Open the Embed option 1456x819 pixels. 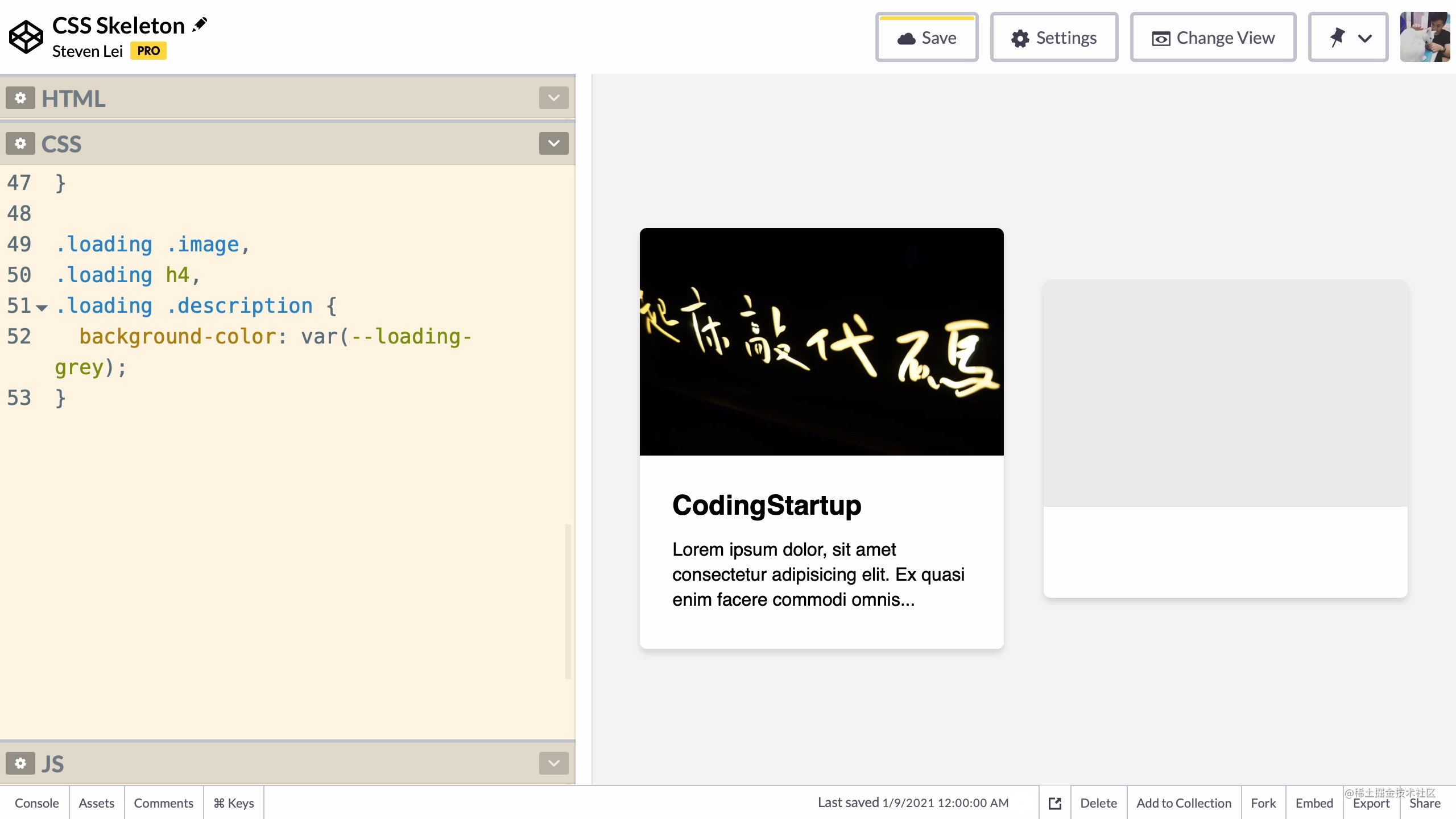point(1314,803)
